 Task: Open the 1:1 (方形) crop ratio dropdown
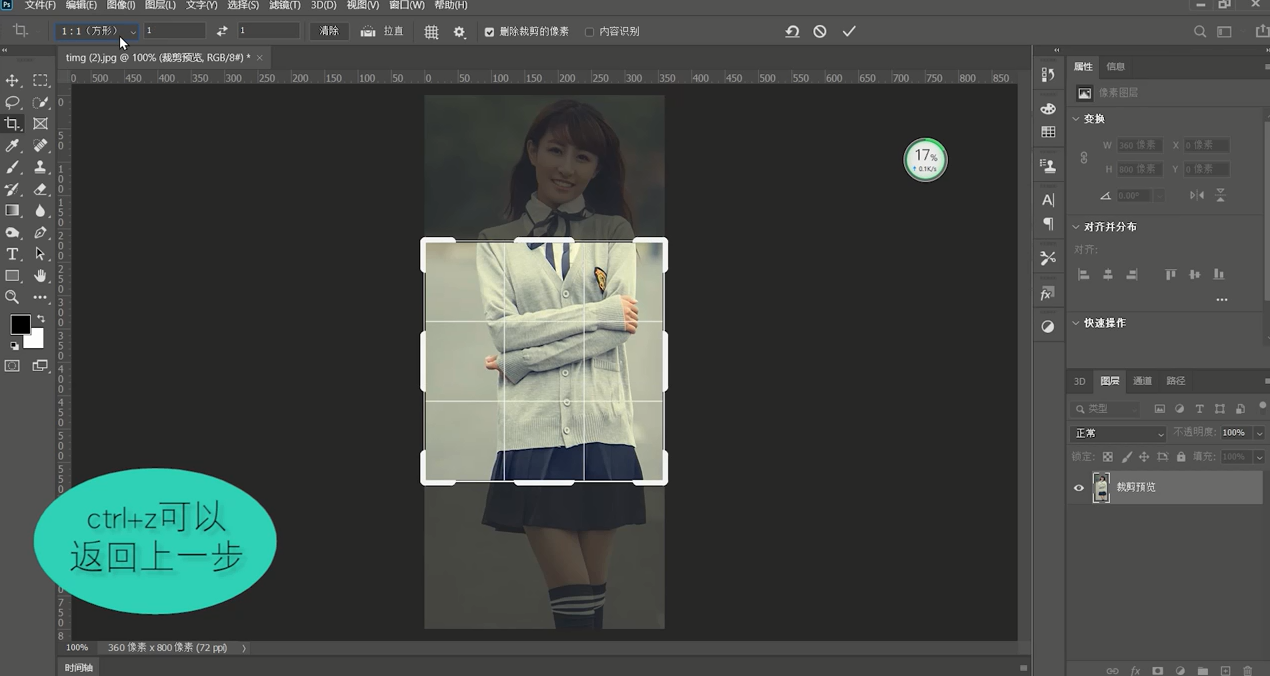96,31
